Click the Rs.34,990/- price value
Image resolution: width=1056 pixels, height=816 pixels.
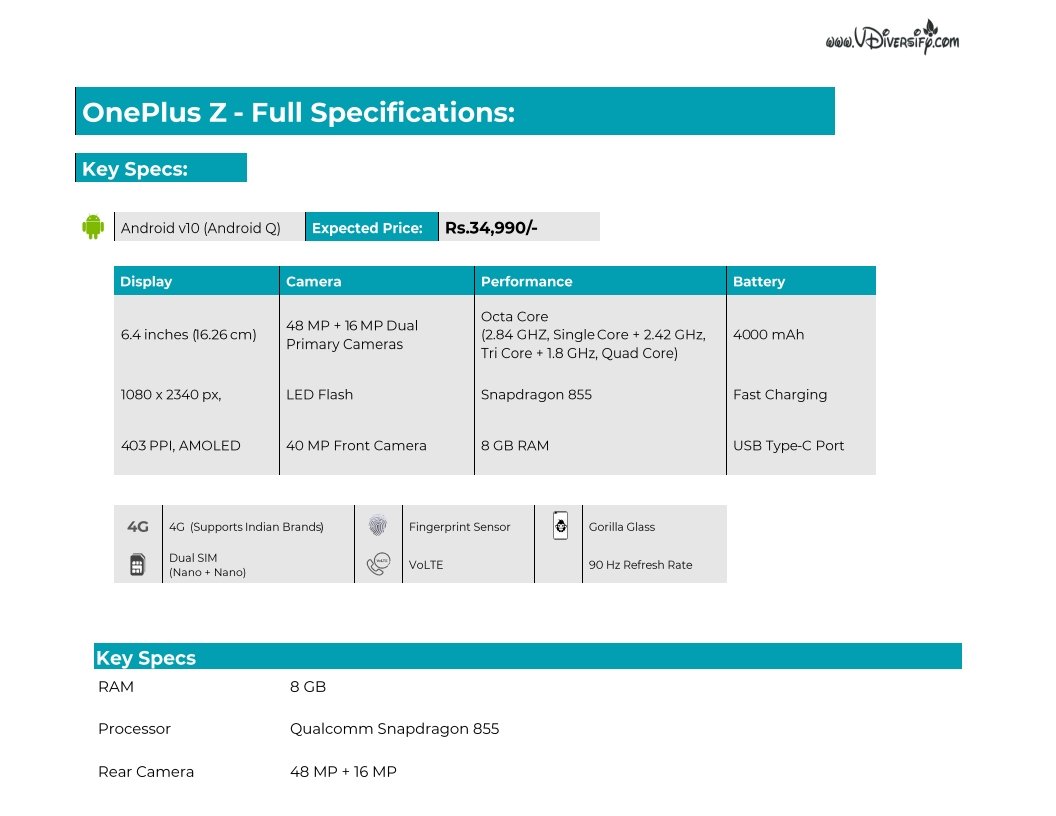491,228
